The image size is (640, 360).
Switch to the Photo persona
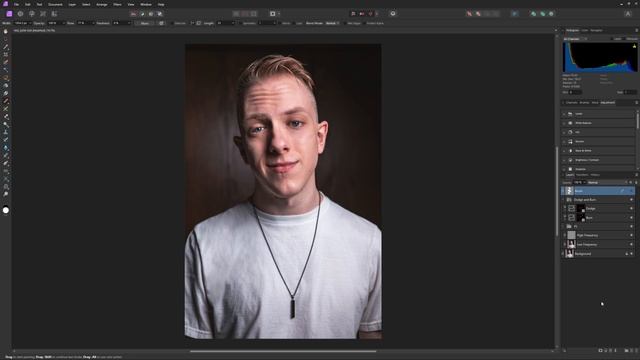pyautogui.click(x=9, y=13)
